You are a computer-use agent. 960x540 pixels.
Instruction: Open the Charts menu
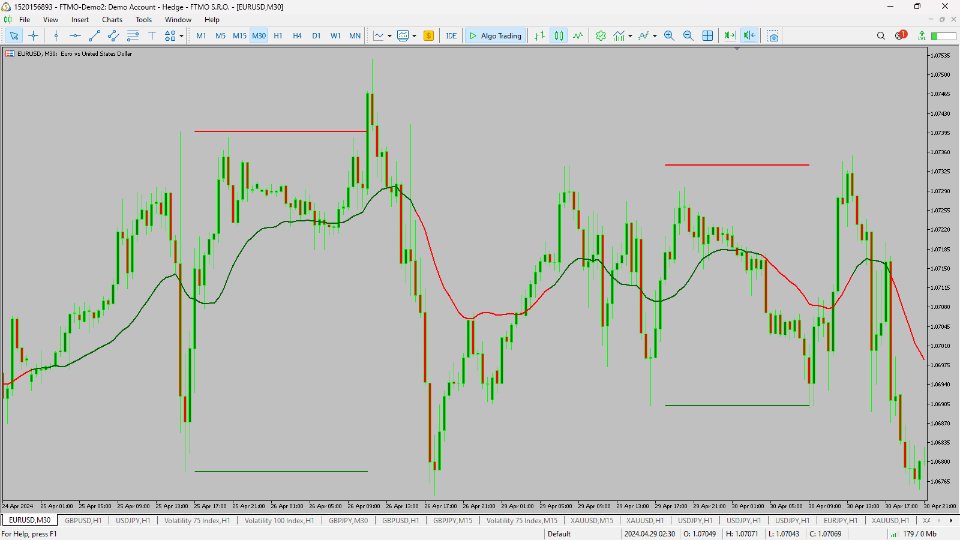point(112,20)
